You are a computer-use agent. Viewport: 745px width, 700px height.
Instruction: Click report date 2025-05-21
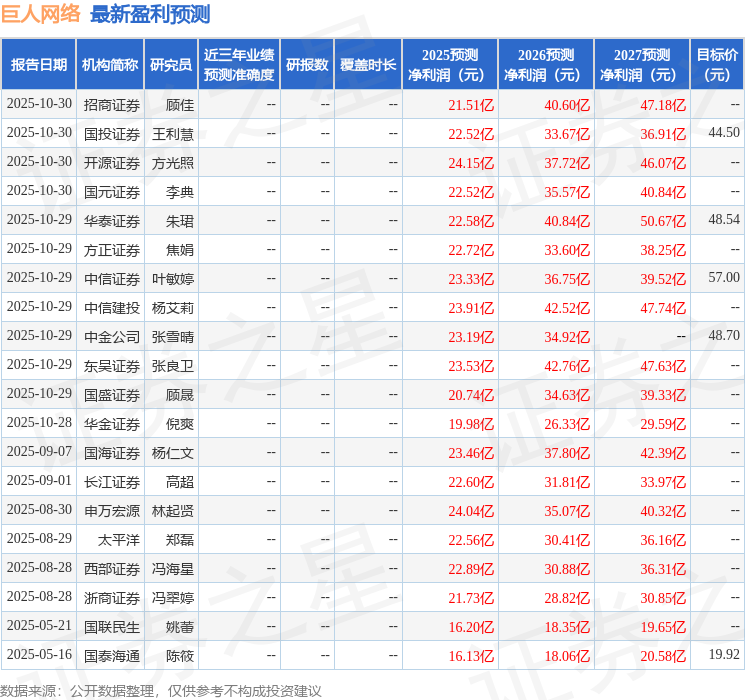click(39, 625)
